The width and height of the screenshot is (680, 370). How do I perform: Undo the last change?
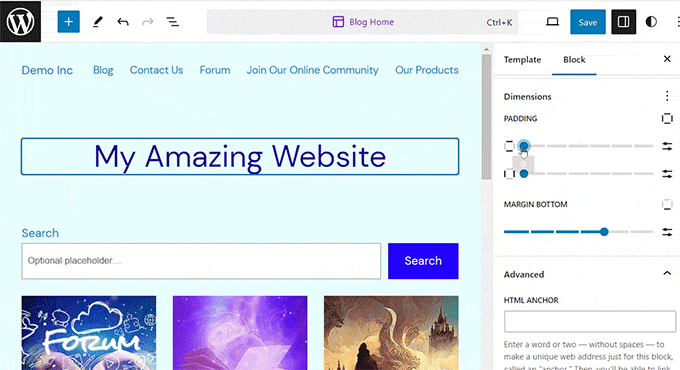click(x=123, y=22)
